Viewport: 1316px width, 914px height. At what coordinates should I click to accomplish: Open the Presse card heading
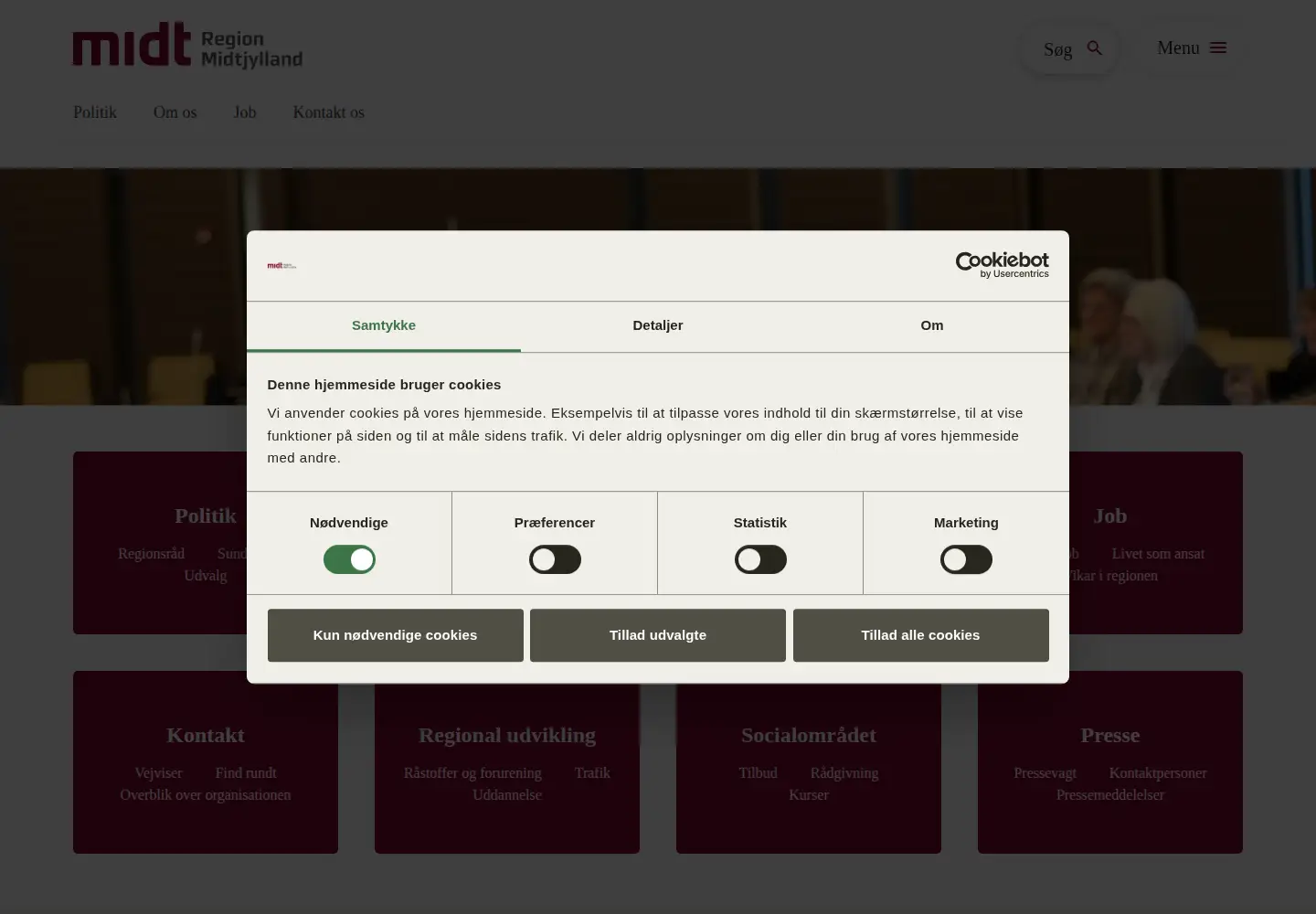(1110, 735)
